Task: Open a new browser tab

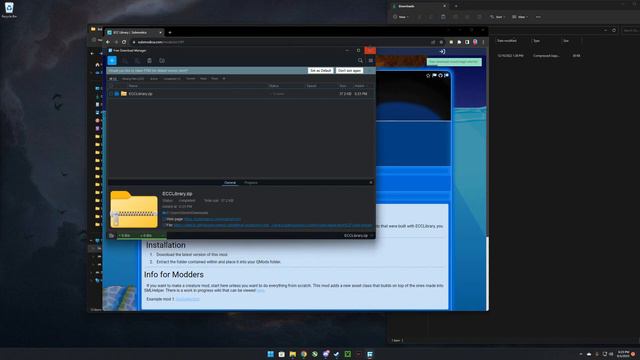Action: click(x=170, y=33)
